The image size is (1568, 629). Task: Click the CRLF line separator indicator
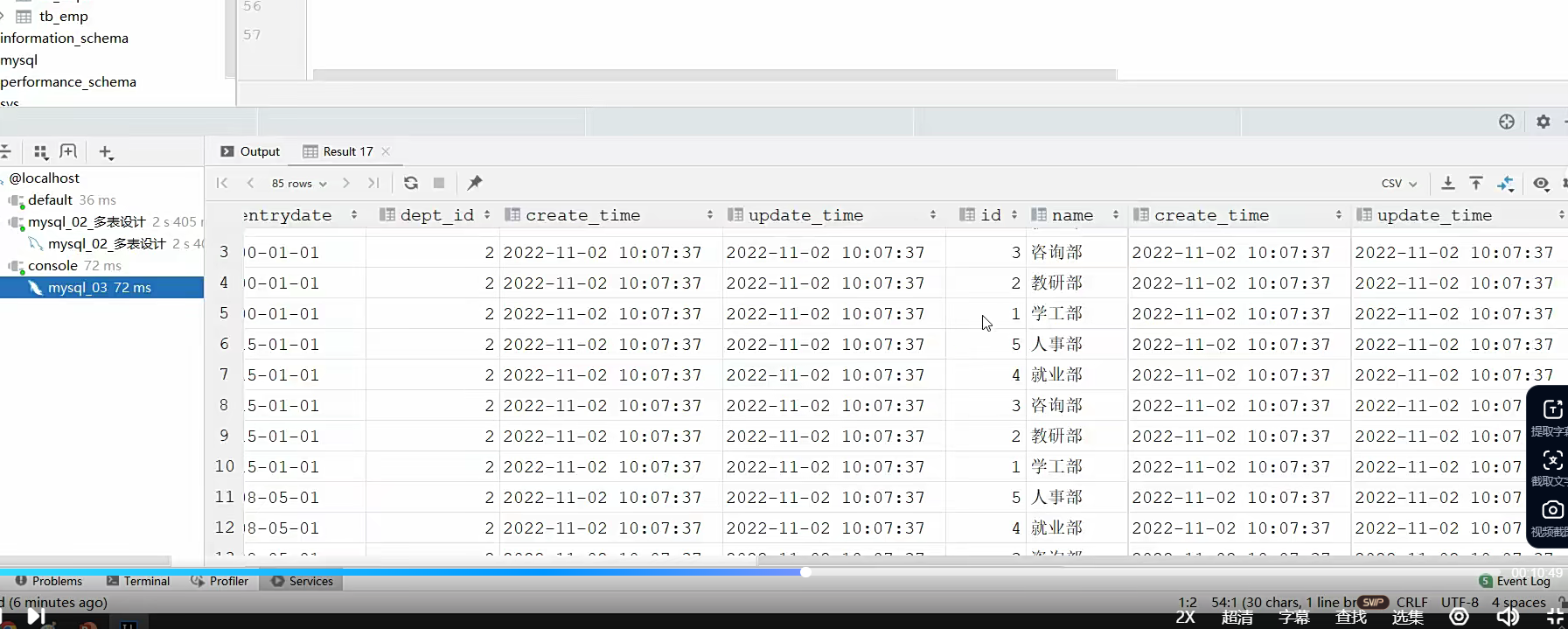(x=1412, y=602)
